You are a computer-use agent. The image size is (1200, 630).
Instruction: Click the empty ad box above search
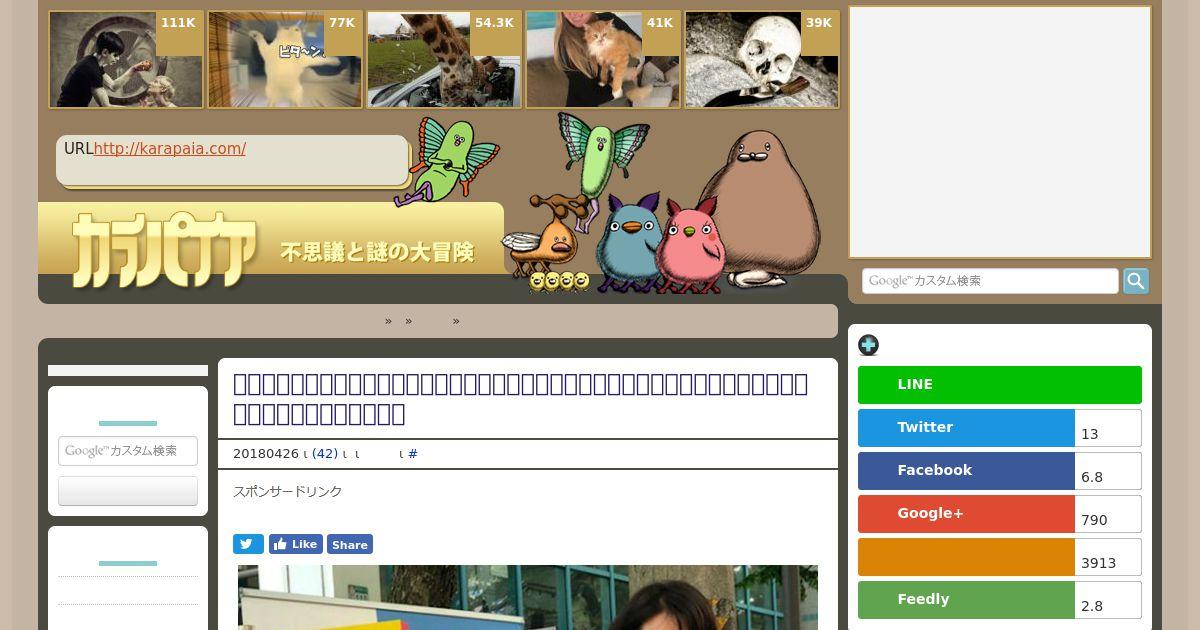[1000, 132]
